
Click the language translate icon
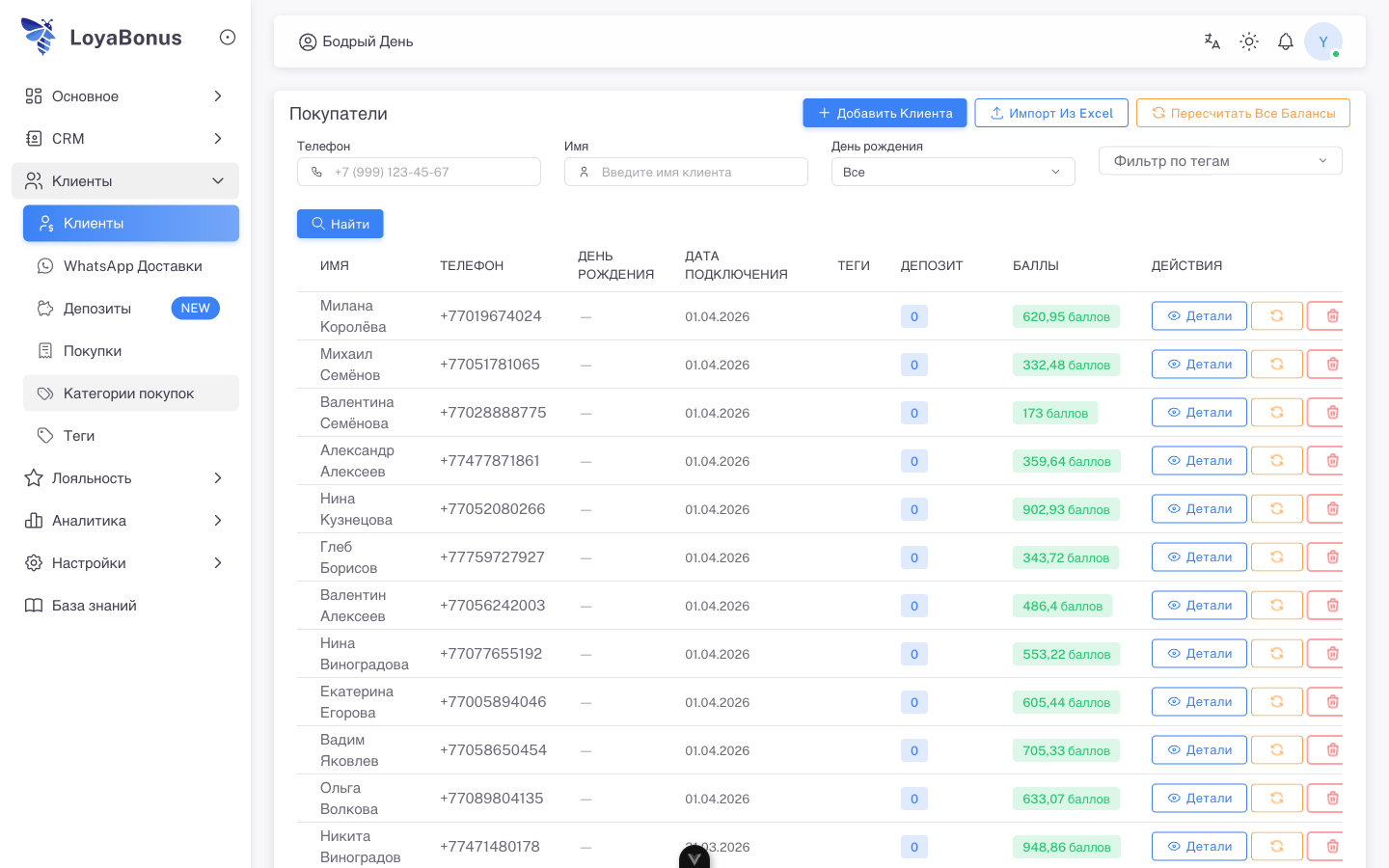tap(1212, 41)
